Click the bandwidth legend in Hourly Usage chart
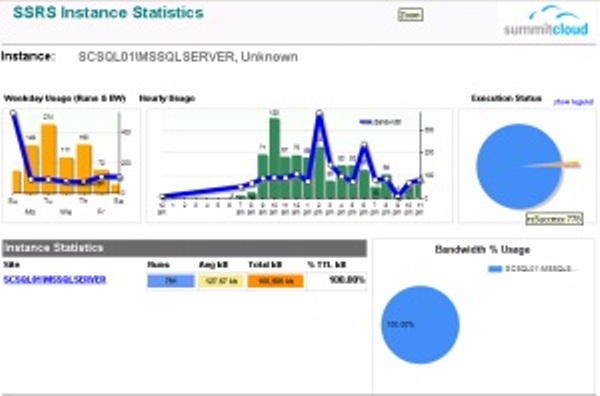This screenshot has height=396, width=600. (380, 122)
